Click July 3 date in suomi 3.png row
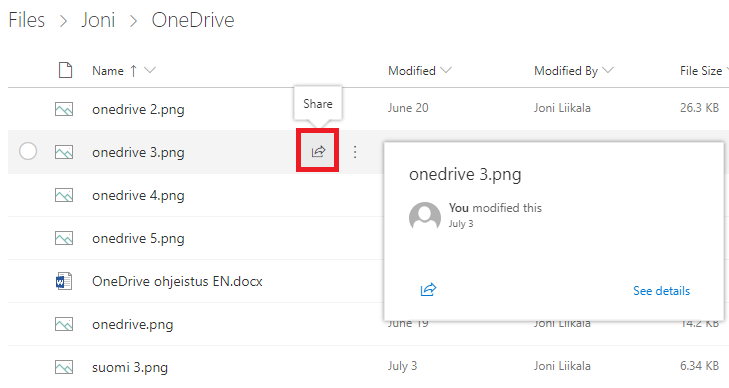 tap(403, 366)
